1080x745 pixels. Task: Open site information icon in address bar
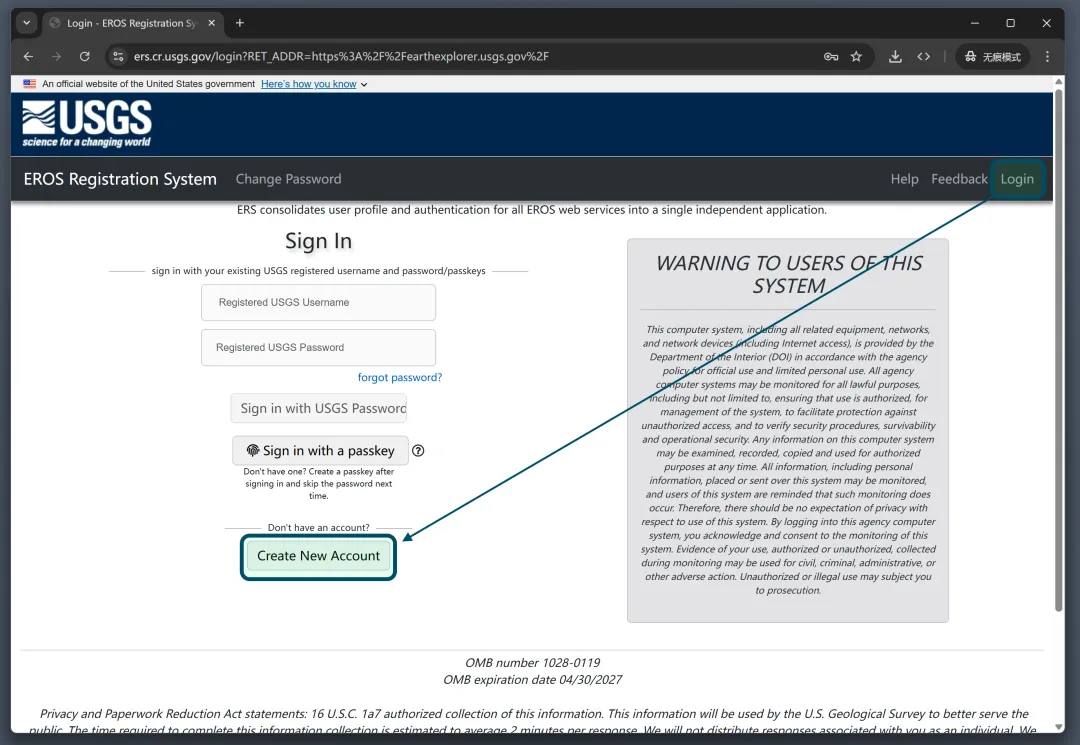click(x=118, y=56)
